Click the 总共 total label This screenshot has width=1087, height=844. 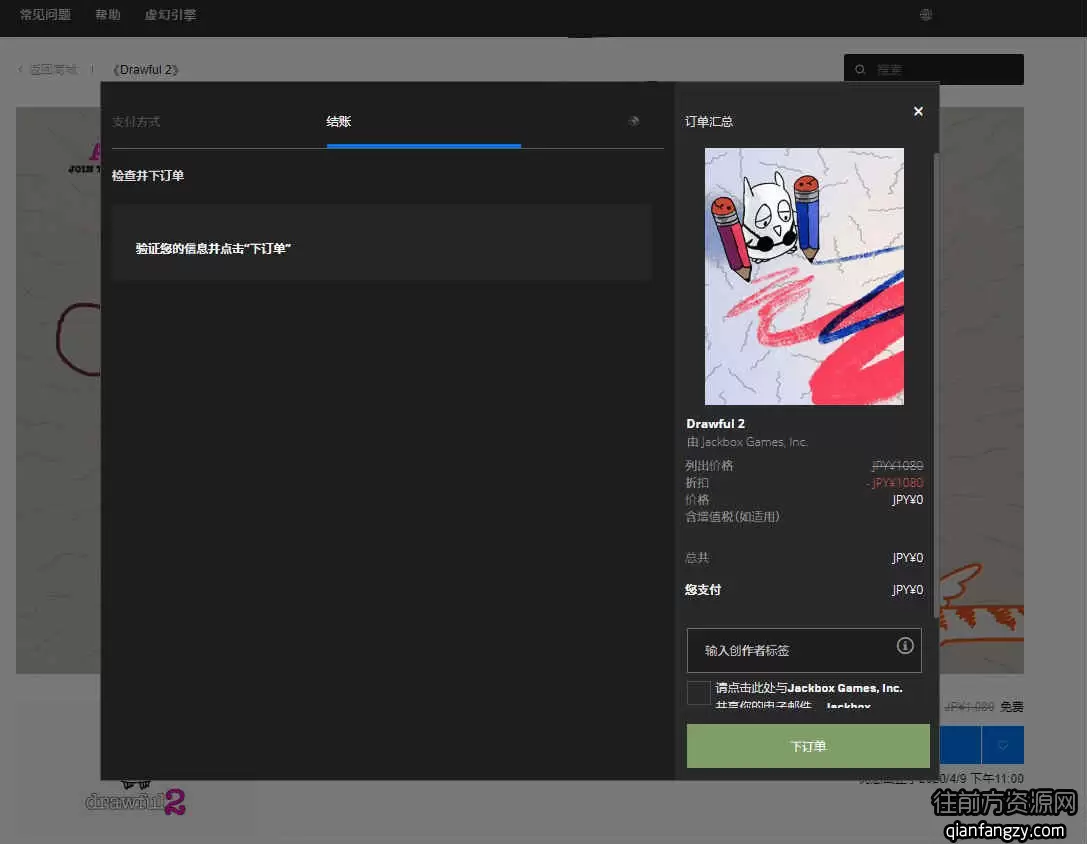[697, 558]
